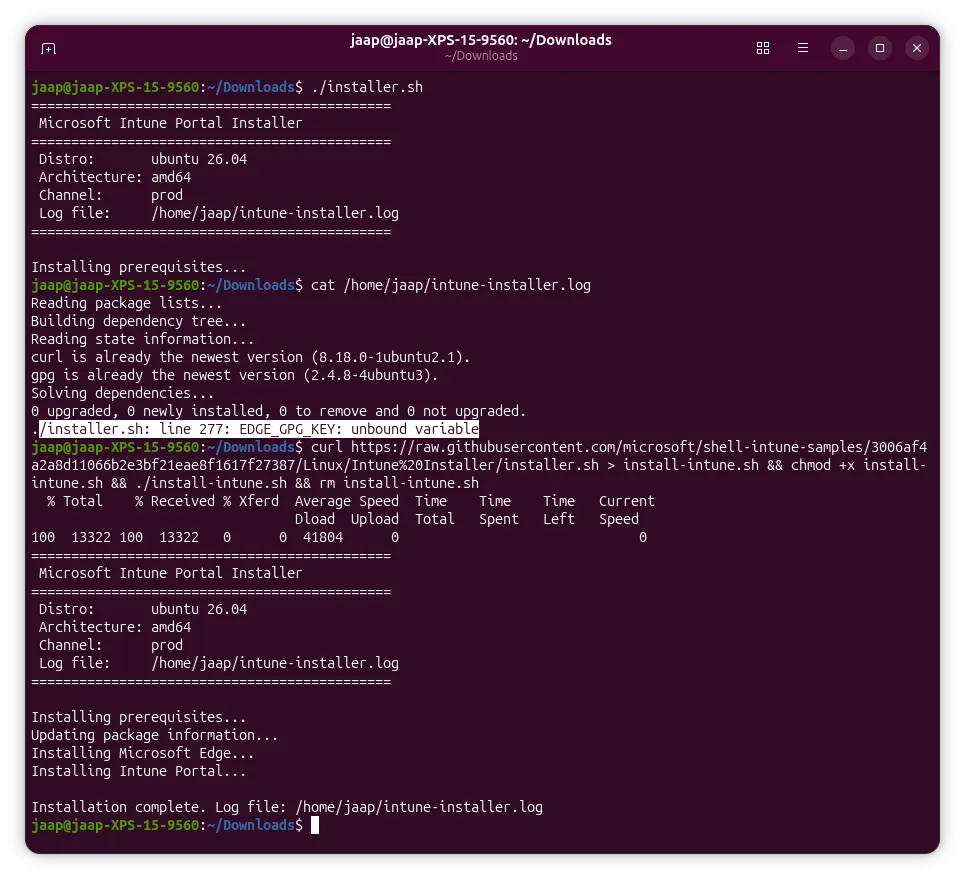Click the 'Current Speed' curl column header

pyautogui.click(x=627, y=510)
